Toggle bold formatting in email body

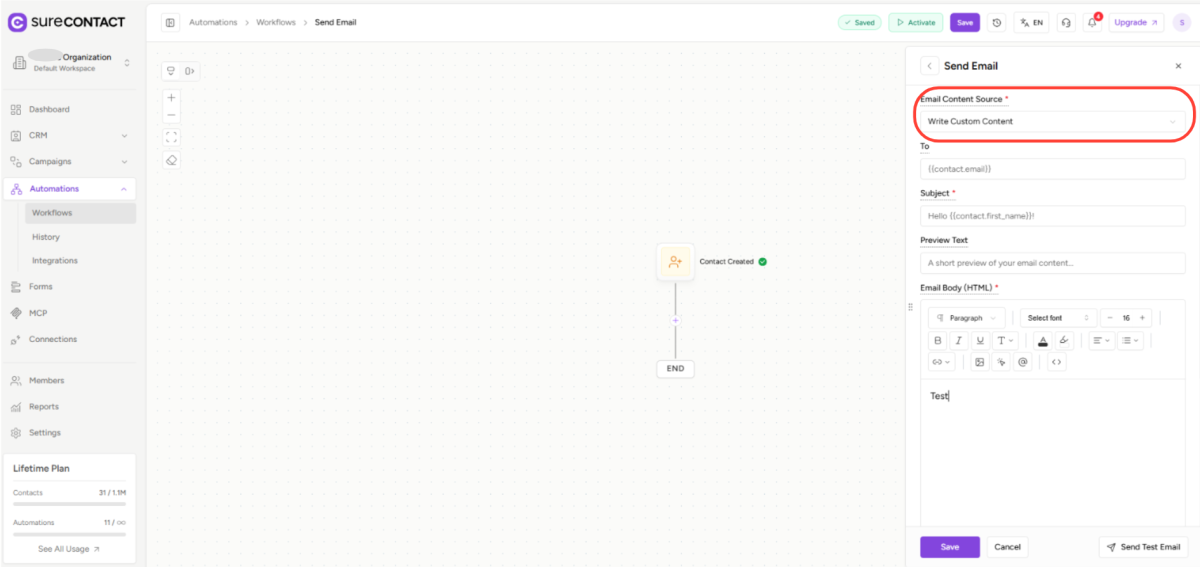[x=938, y=340]
